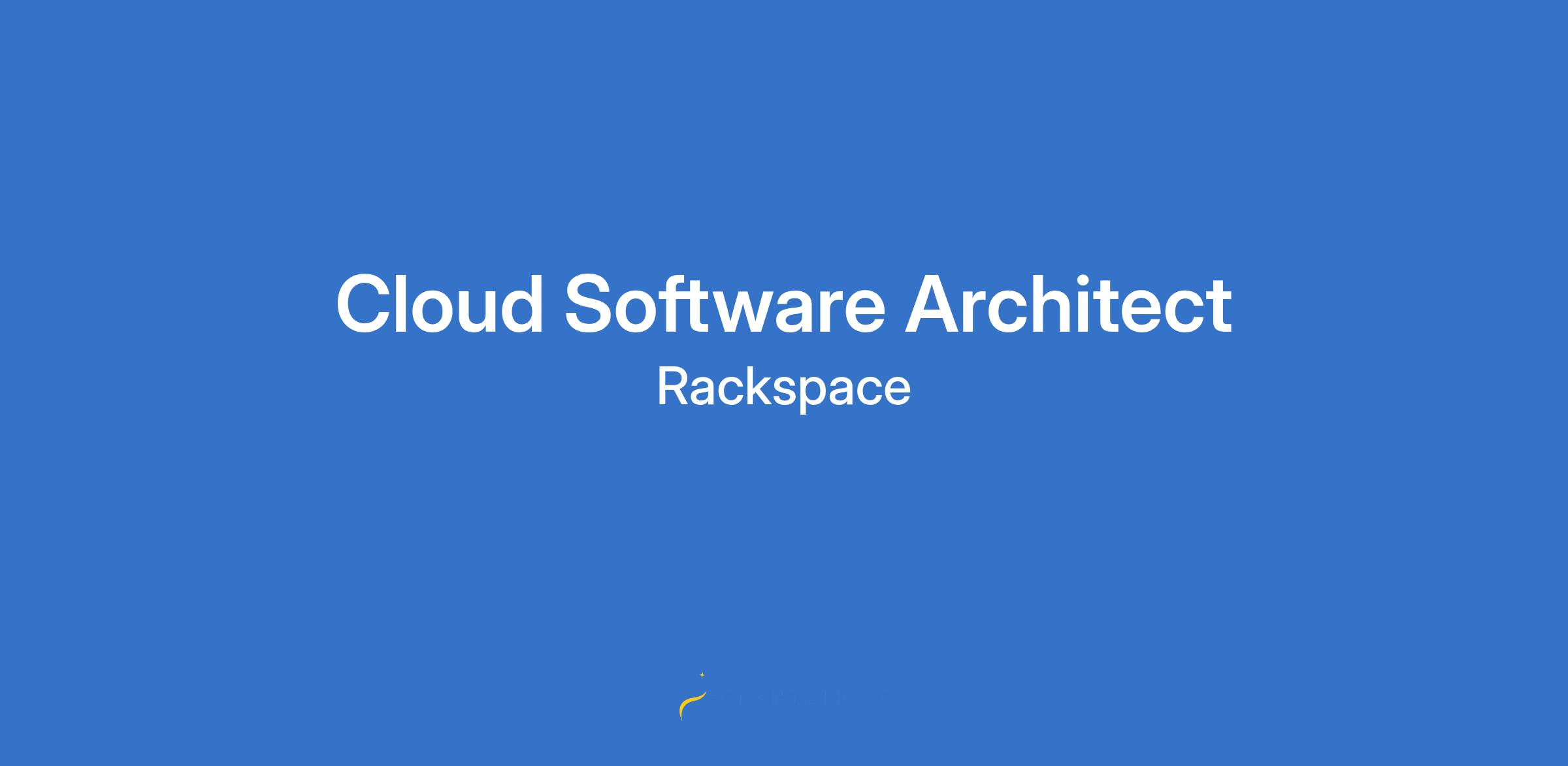The height and width of the screenshot is (766, 1568).
Task: Select the word Architect in the title
Action: 1068,305
